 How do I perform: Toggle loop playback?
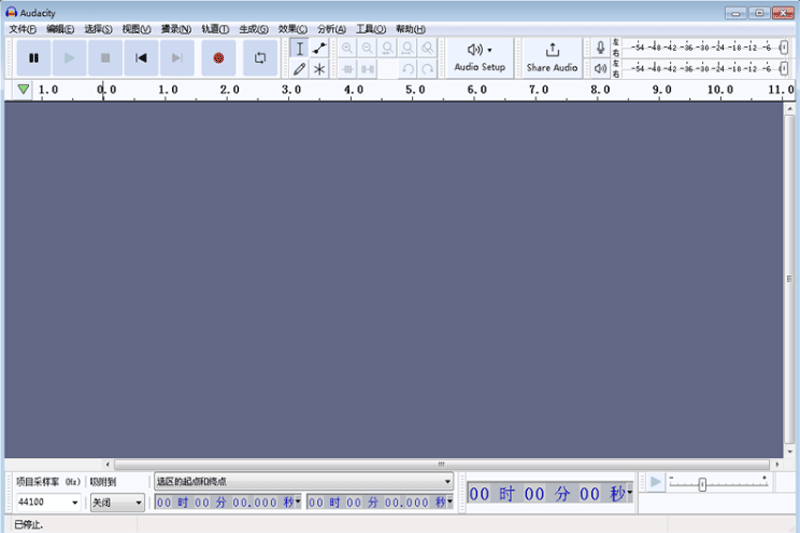click(x=260, y=58)
